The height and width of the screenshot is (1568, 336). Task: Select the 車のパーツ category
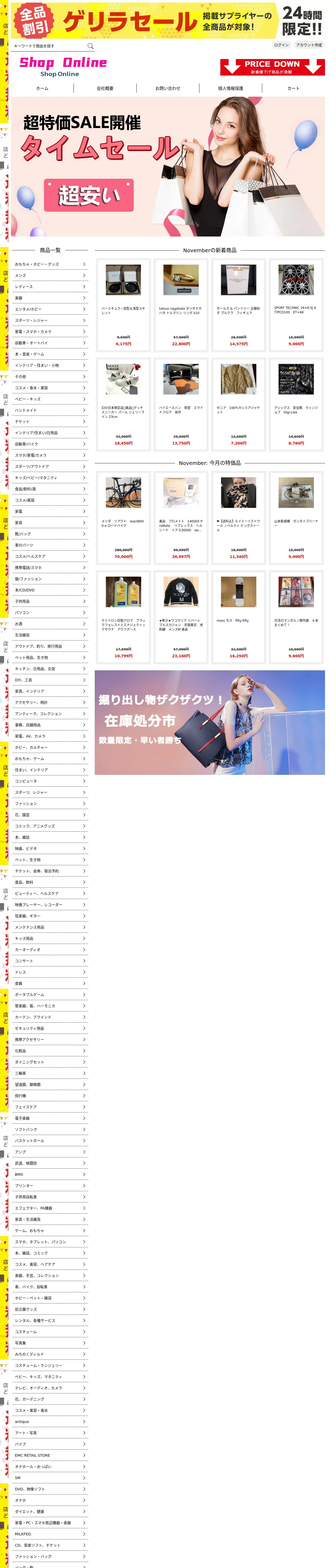click(x=50, y=545)
